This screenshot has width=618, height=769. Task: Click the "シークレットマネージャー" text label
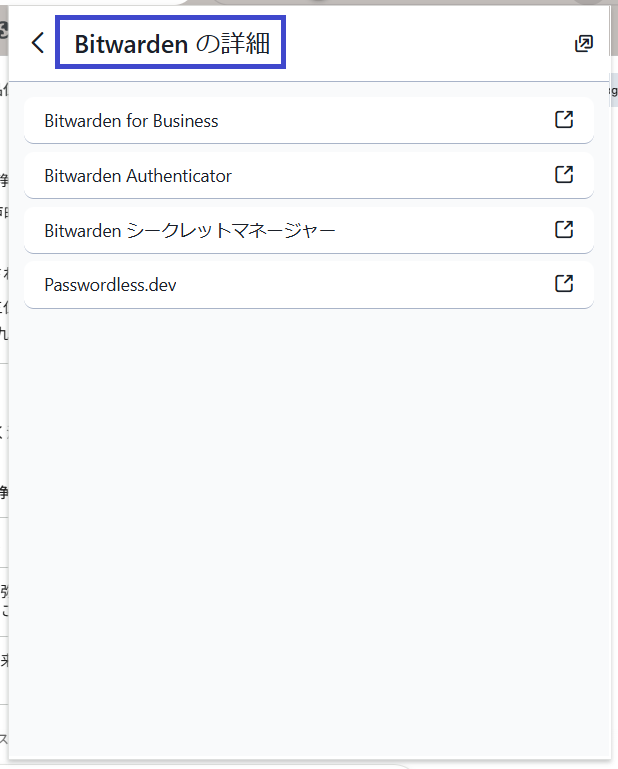pos(231,231)
